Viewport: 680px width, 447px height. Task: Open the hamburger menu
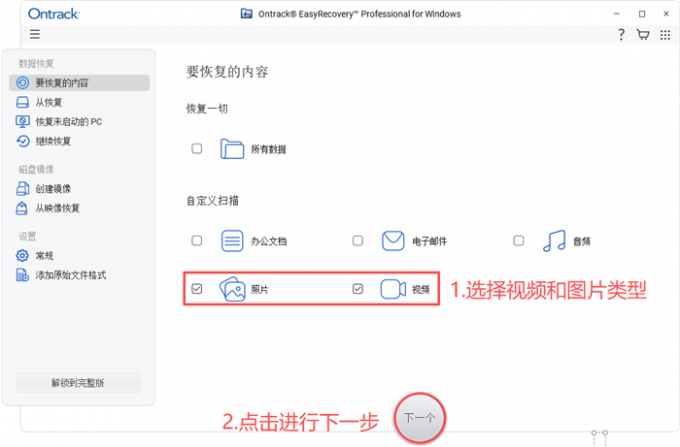[35, 34]
